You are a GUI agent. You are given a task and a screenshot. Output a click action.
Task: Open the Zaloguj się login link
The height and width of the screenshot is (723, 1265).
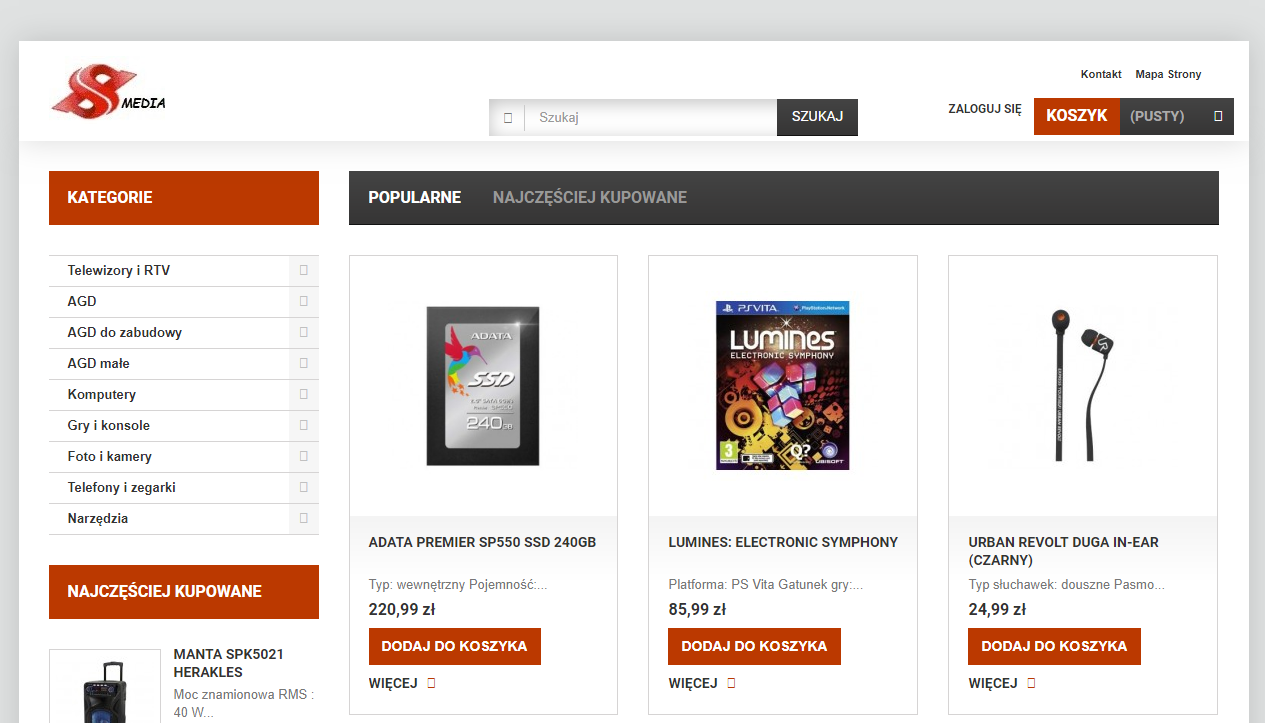[x=984, y=109]
